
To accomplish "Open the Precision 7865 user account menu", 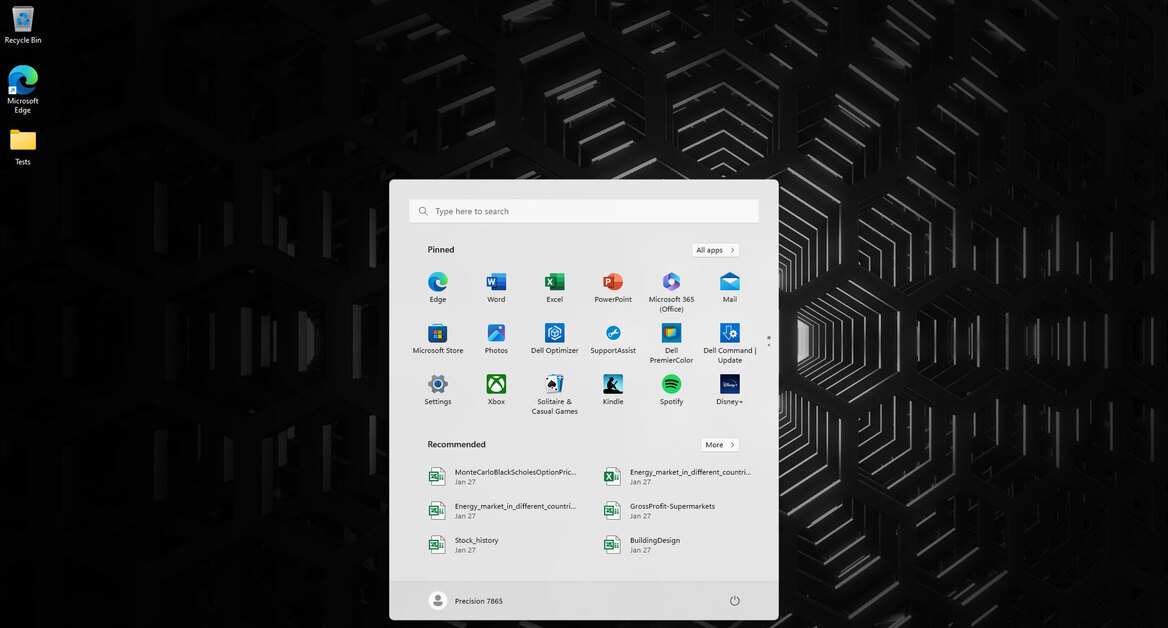I will tap(466, 601).
